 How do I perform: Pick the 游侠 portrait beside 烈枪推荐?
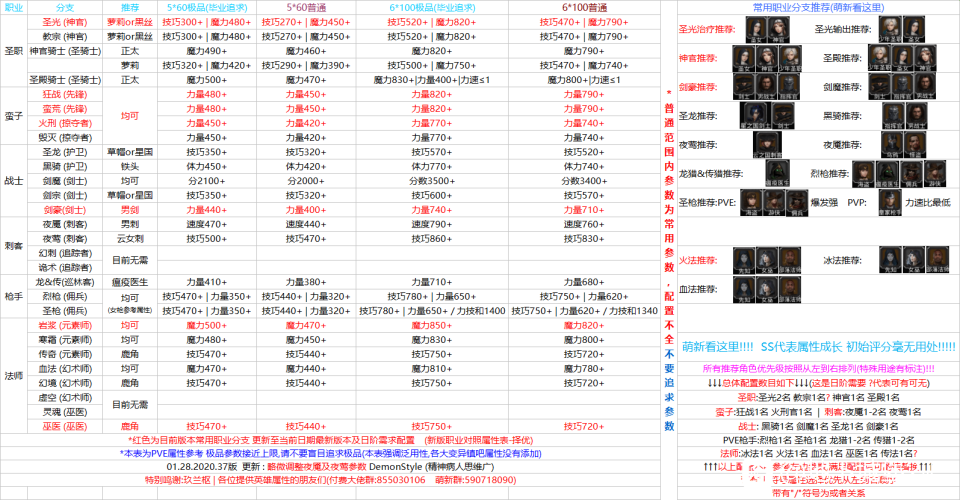935,174
